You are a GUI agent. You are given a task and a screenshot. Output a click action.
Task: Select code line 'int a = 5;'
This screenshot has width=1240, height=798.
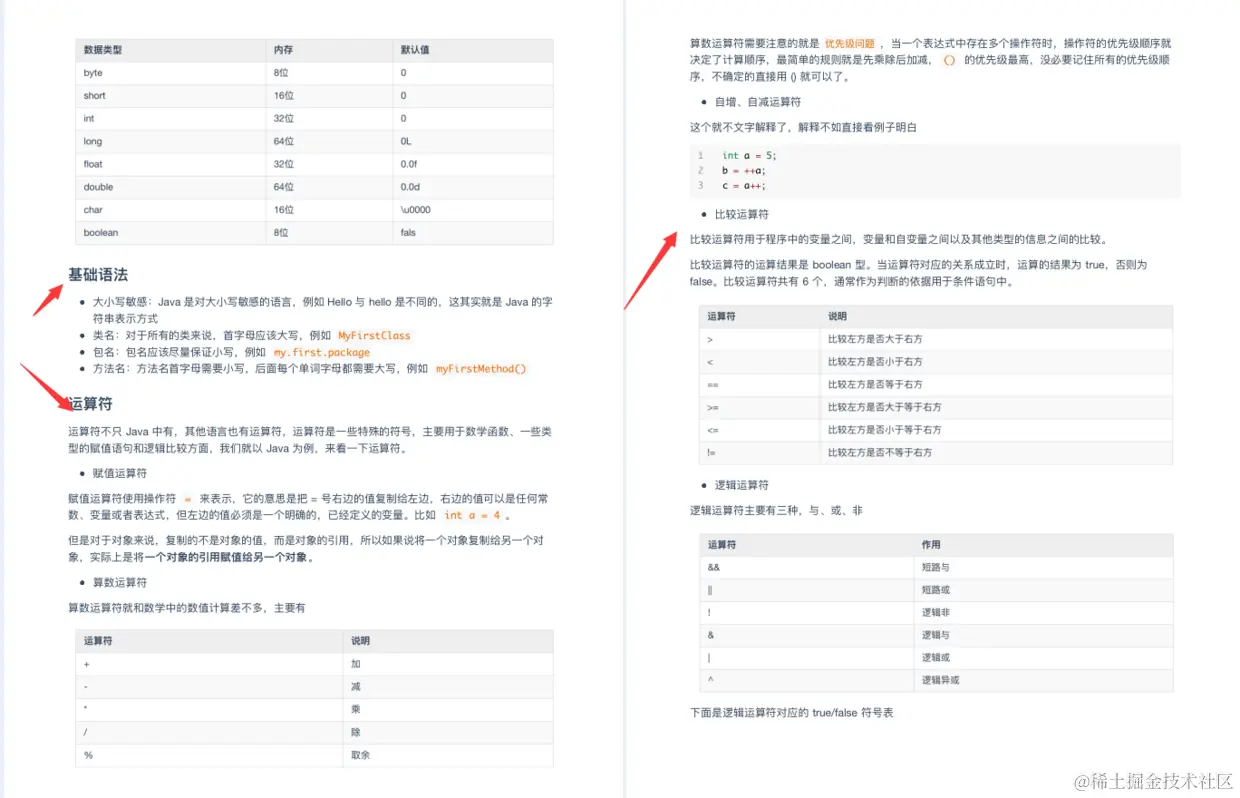(749, 155)
